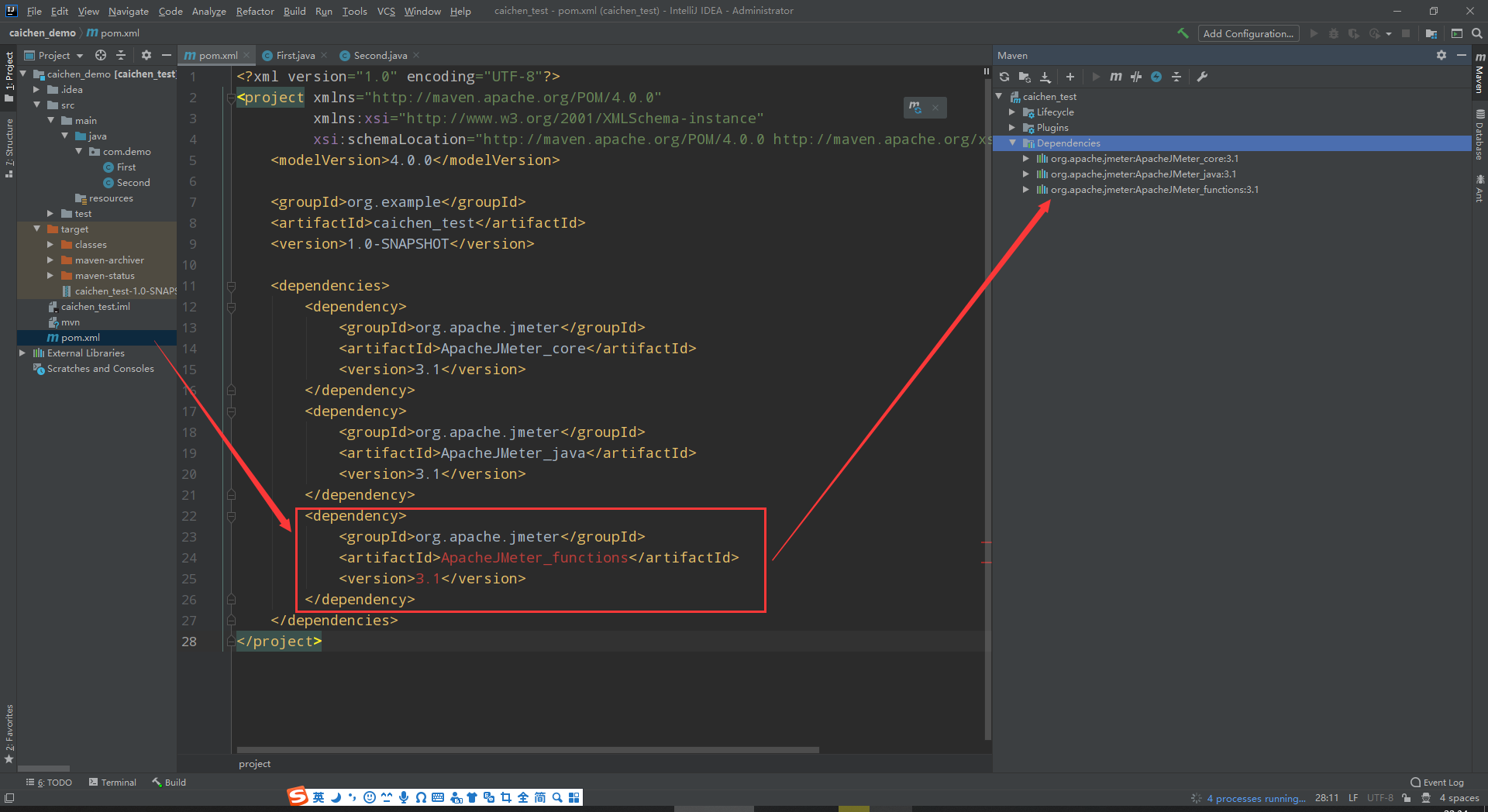This screenshot has height=812, width=1488.
Task: Toggle Sogou simplified/traditional Chinese
Action: point(540,797)
